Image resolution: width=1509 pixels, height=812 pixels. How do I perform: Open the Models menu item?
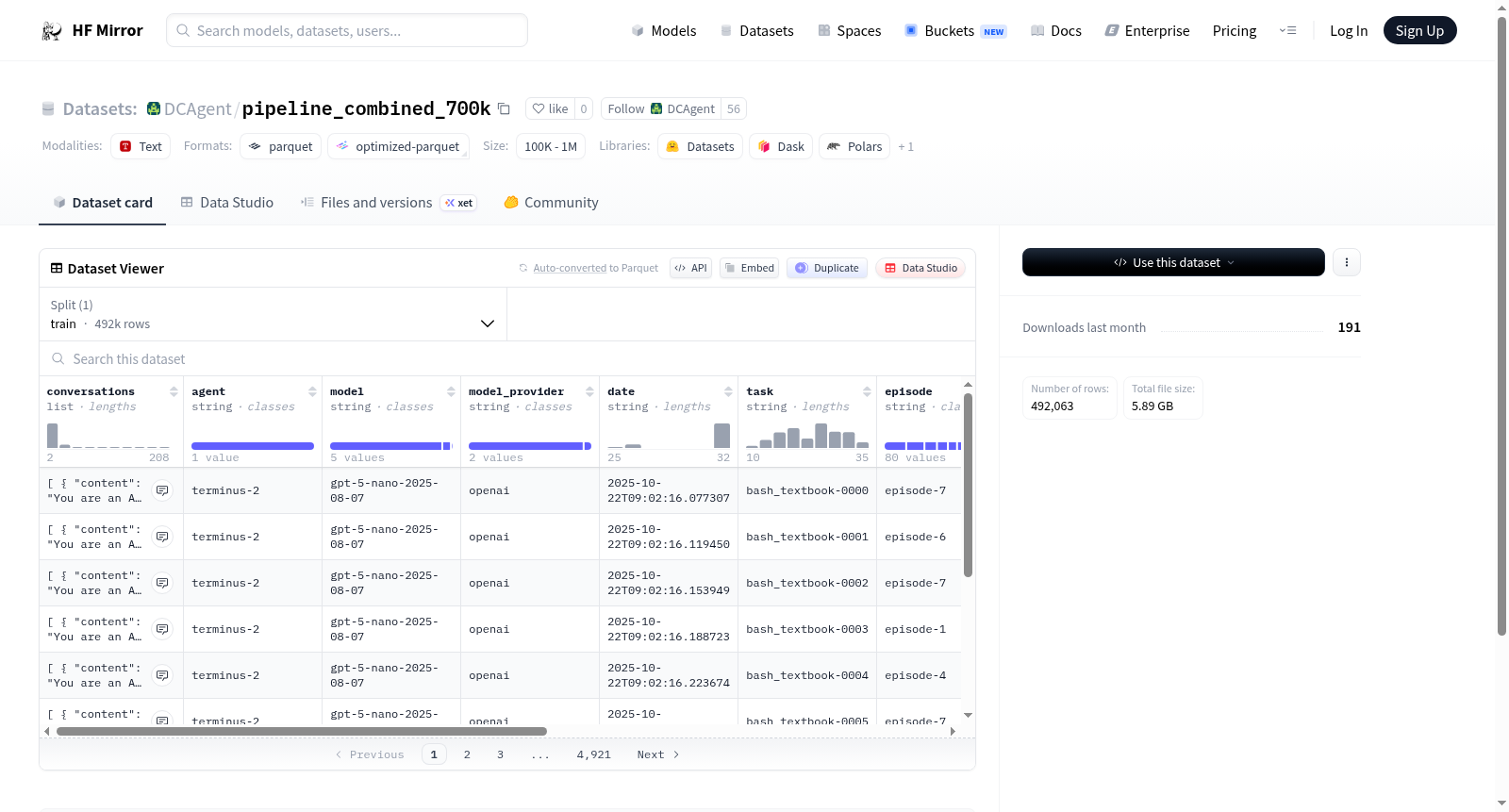(x=664, y=31)
